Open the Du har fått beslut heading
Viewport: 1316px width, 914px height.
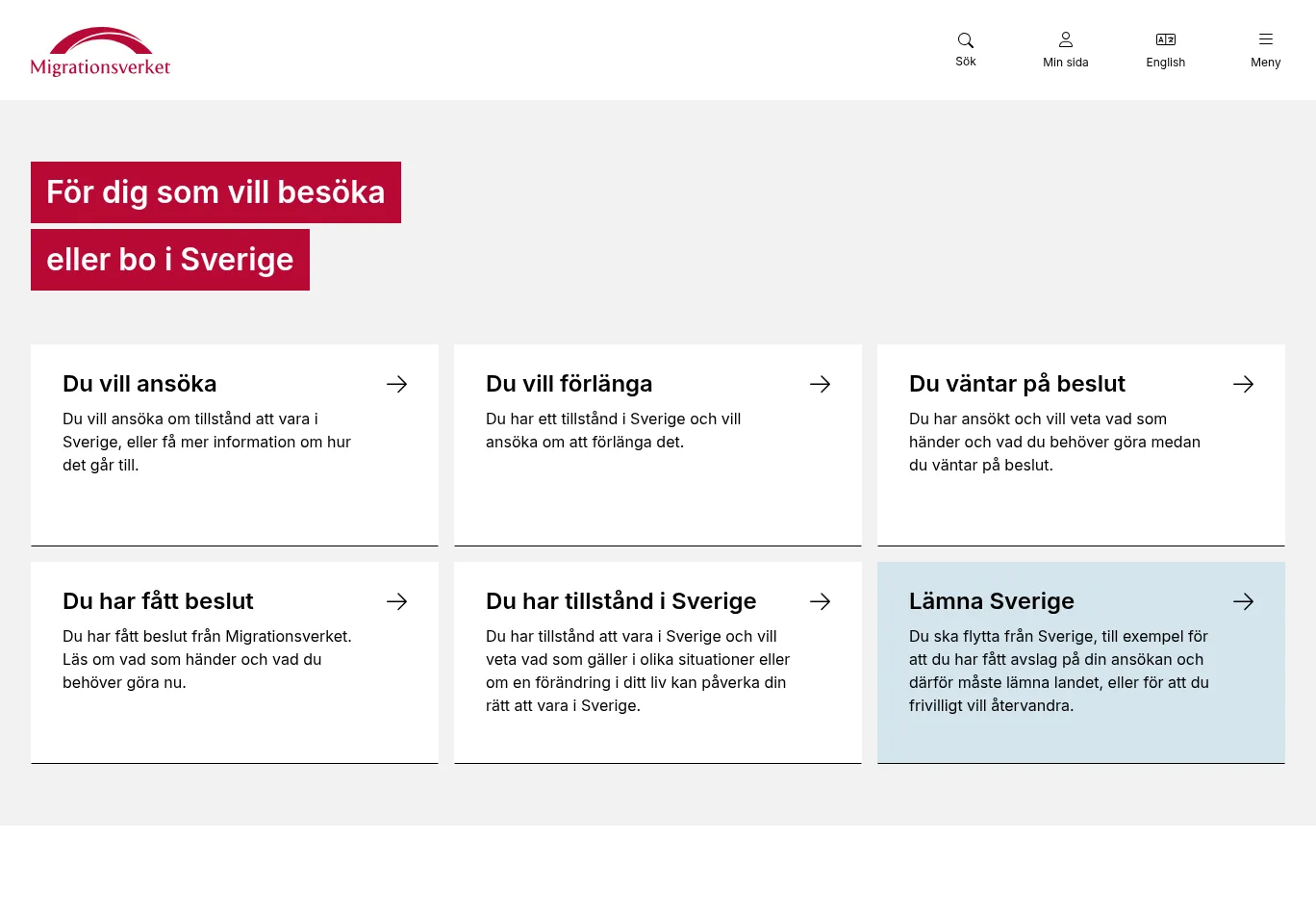(158, 601)
